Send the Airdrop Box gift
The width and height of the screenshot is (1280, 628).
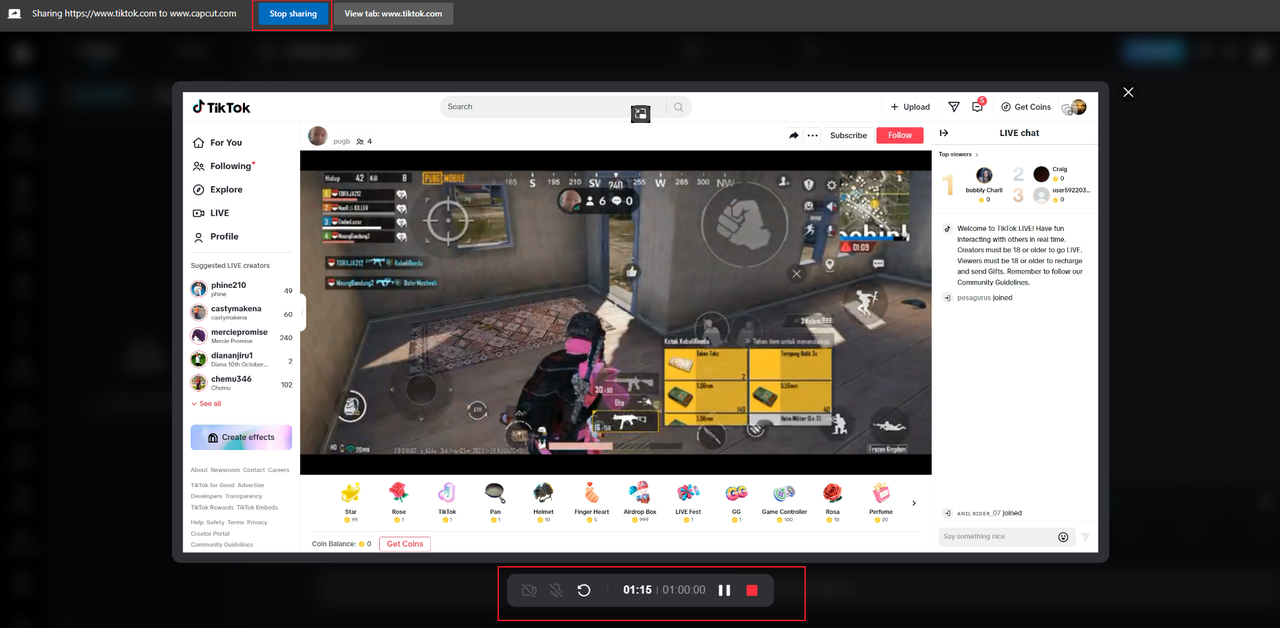coord(640,502)
